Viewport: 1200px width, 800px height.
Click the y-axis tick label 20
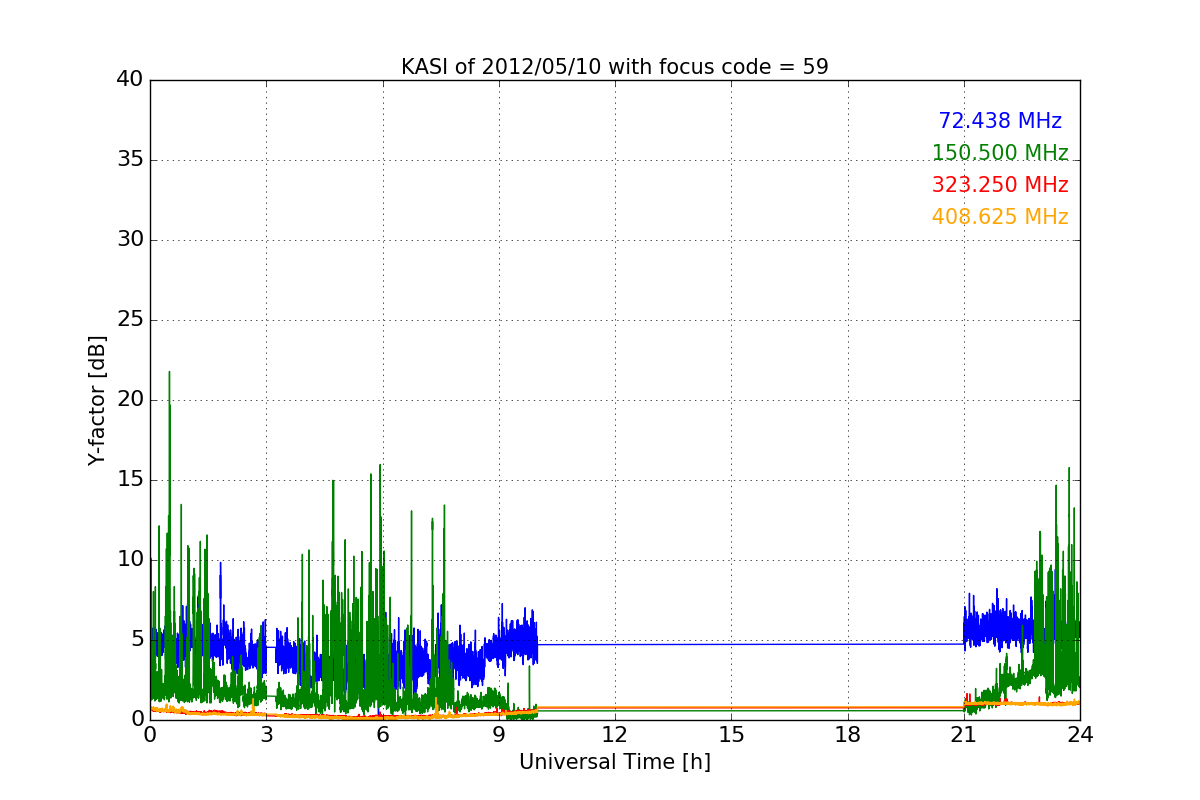(130, 400)
